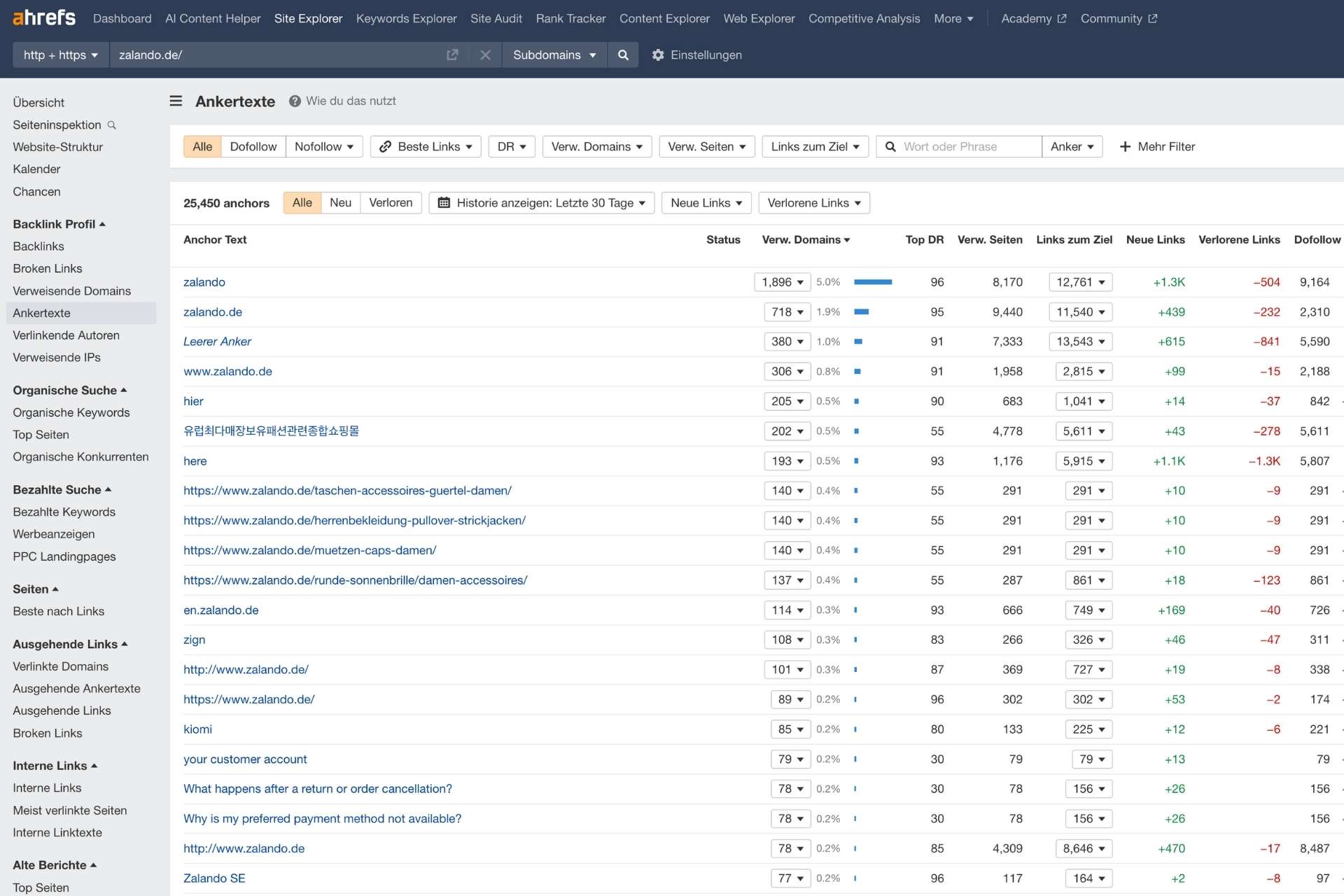
Task: Open Beste Links filter dropdown
Action: click(426, 146)
